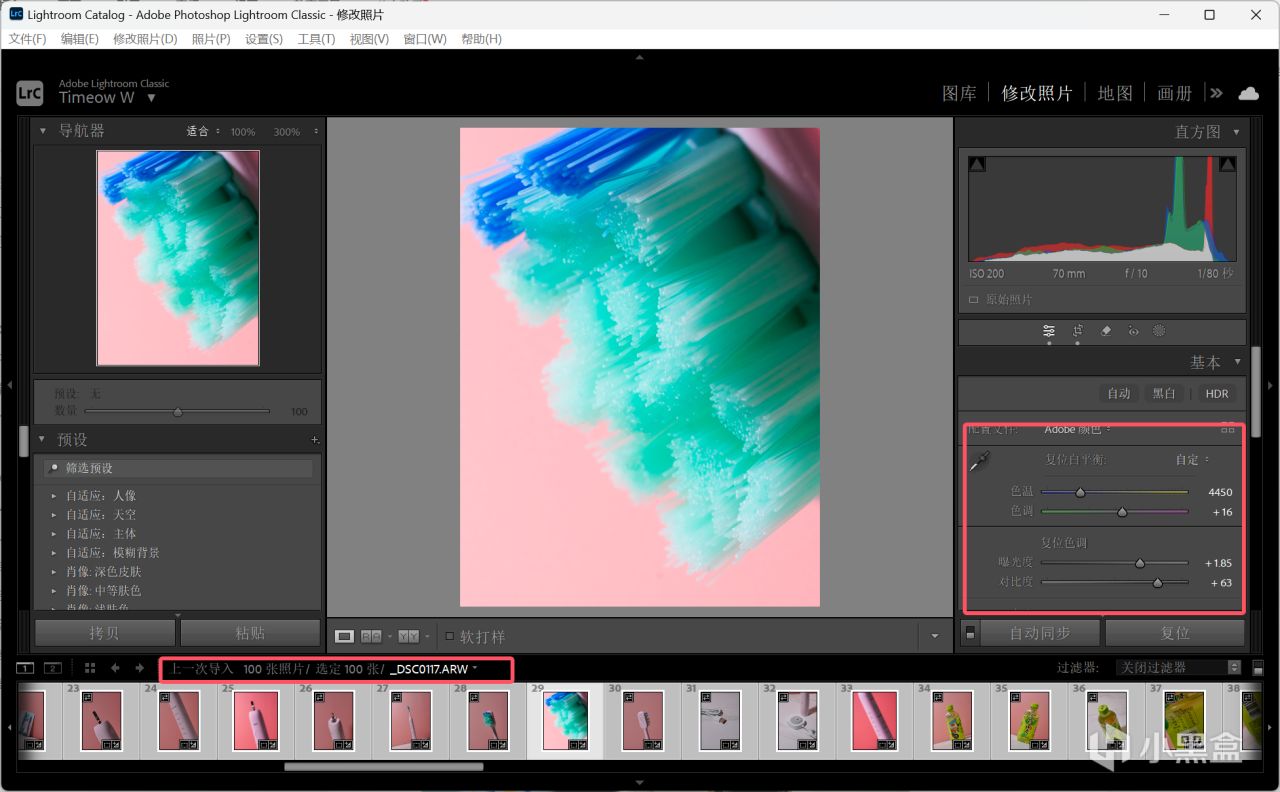This screenshot has height=792, width=1280.
Task: Select Loupe view mode in toolbar
Action: [x=344, y=636]
